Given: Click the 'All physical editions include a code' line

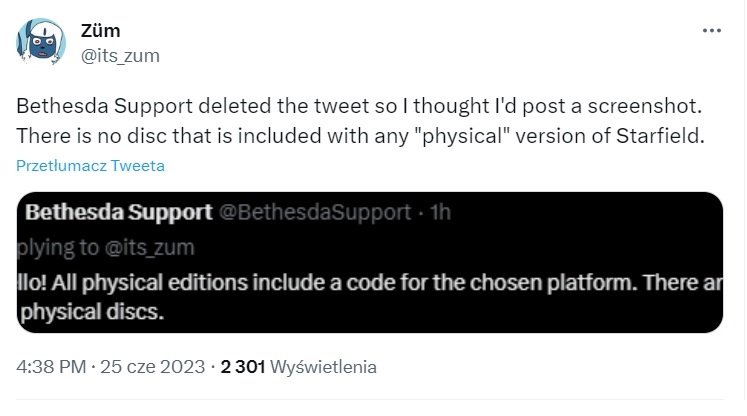Looking at the screenshot, I should [196, 283].
